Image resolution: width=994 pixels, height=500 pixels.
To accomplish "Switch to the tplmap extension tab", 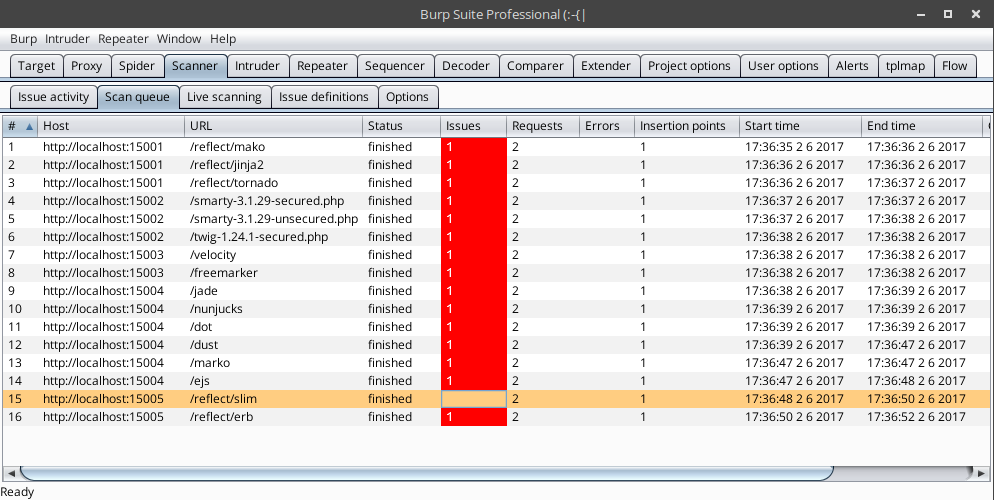I will pos(906,66).
